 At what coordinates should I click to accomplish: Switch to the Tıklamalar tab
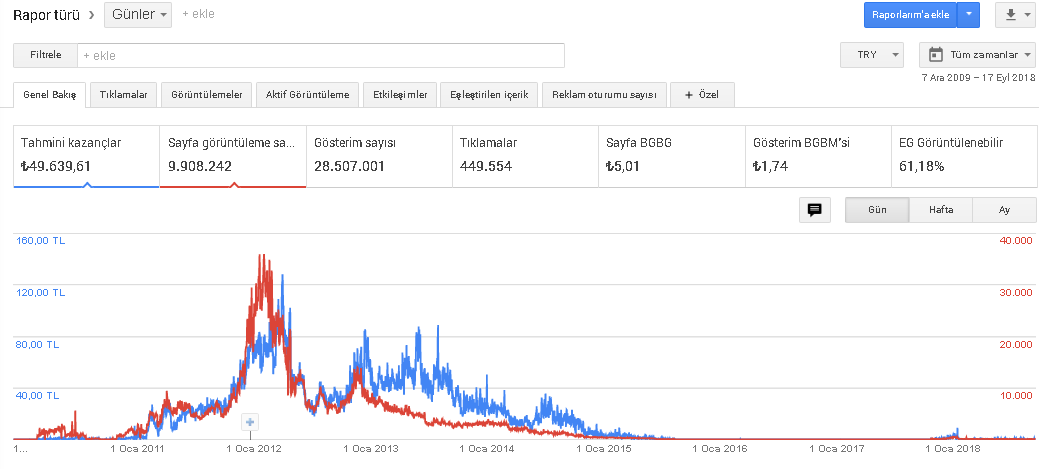pos(123,95)
